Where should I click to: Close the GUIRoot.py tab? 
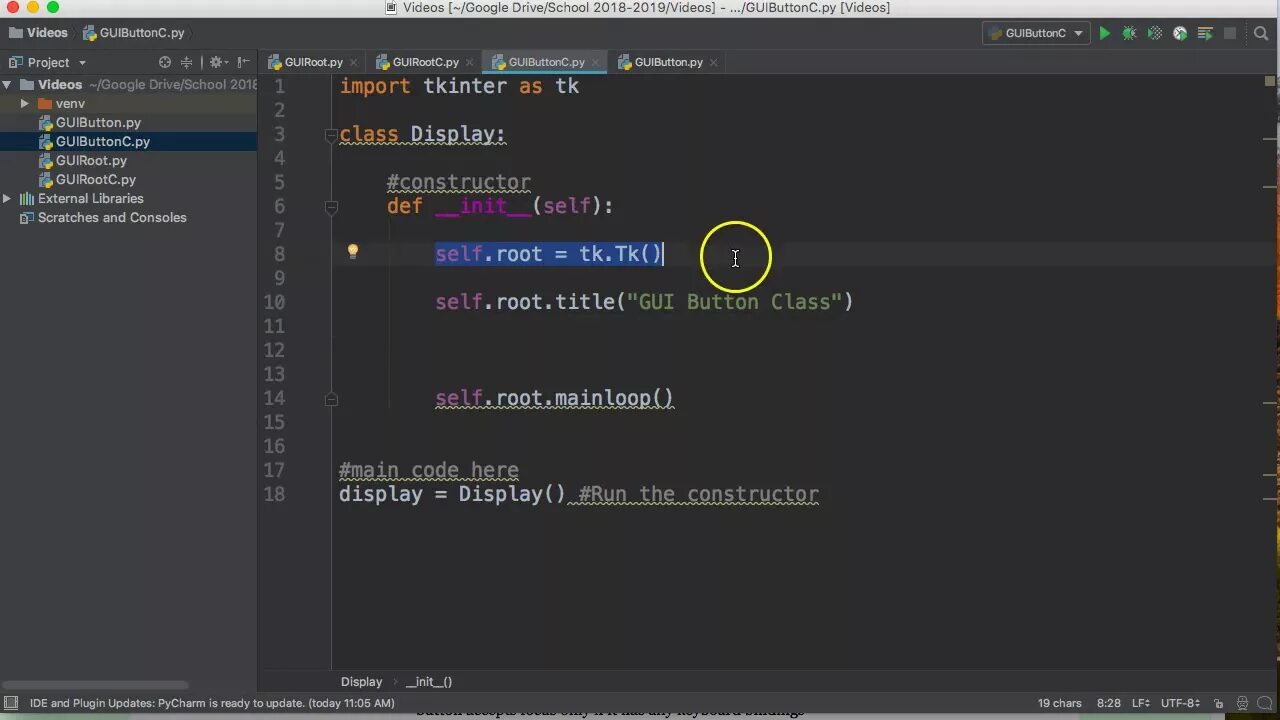pos(354,62)
